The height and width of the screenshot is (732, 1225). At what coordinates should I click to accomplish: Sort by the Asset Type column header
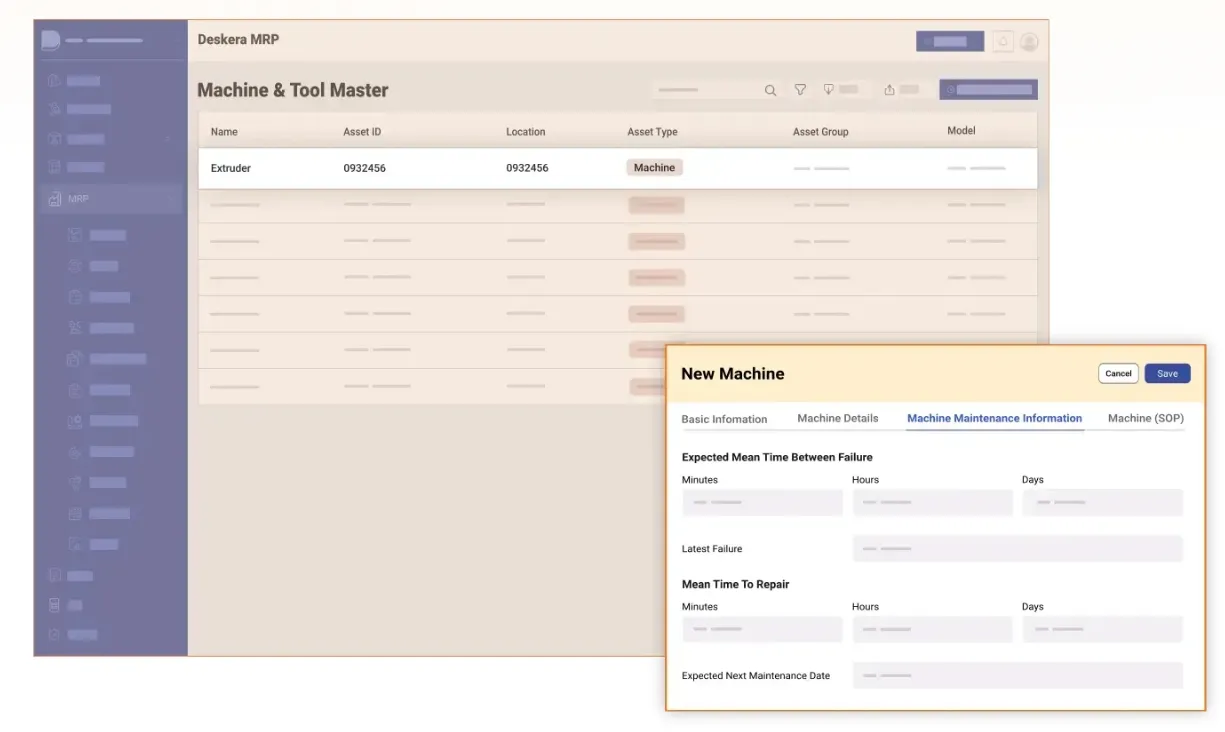click(652, 132)
